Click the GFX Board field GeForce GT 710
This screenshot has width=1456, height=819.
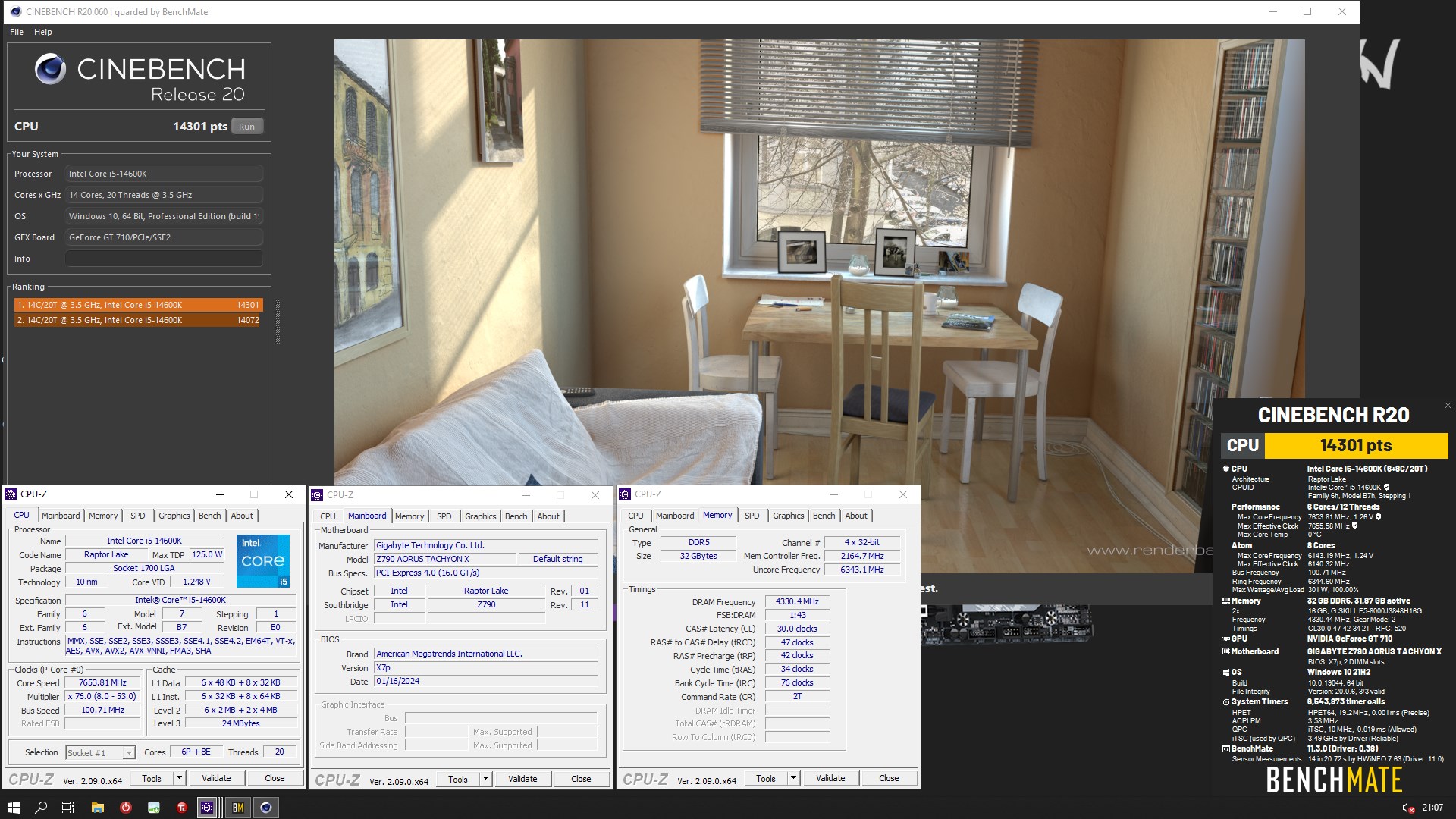tap(164, 237)
